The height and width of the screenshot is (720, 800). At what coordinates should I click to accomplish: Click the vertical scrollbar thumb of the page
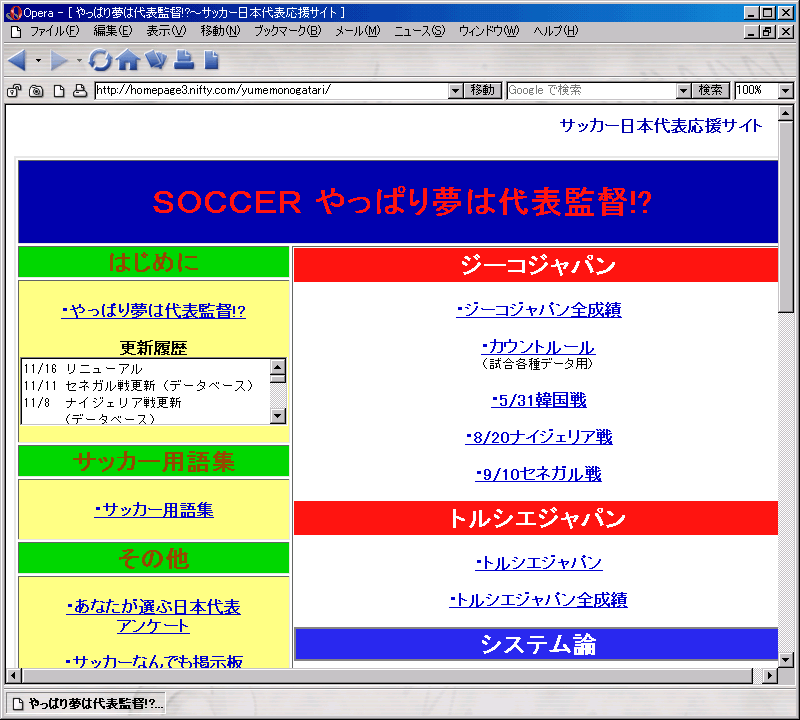tap(786, 216)
